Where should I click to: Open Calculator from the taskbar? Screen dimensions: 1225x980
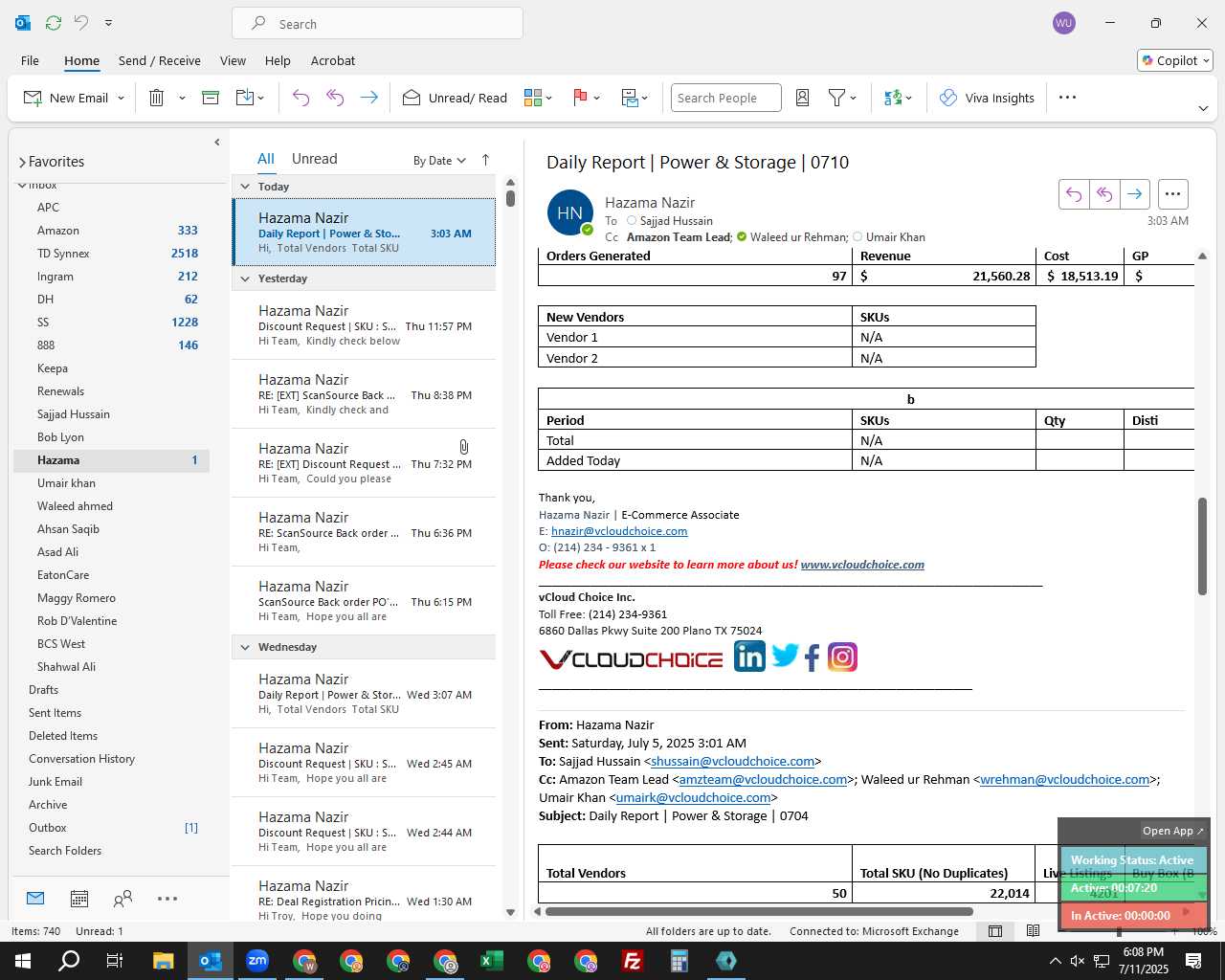(x=679, y=961)
